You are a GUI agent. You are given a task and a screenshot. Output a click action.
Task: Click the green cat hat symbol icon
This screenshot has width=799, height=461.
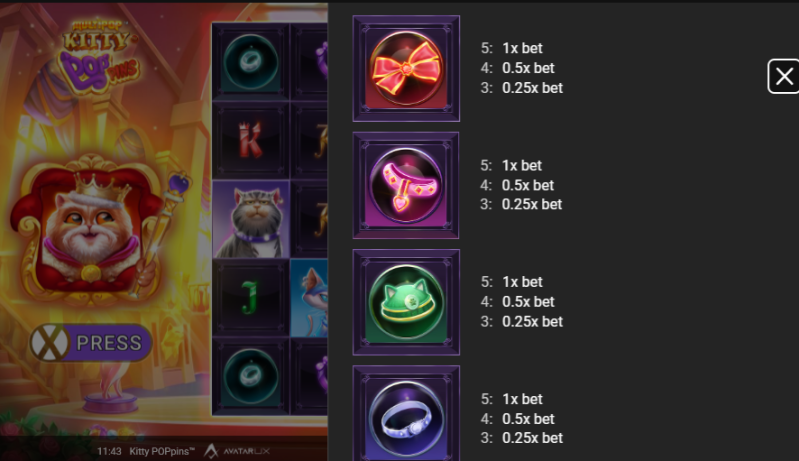[406, 302]
